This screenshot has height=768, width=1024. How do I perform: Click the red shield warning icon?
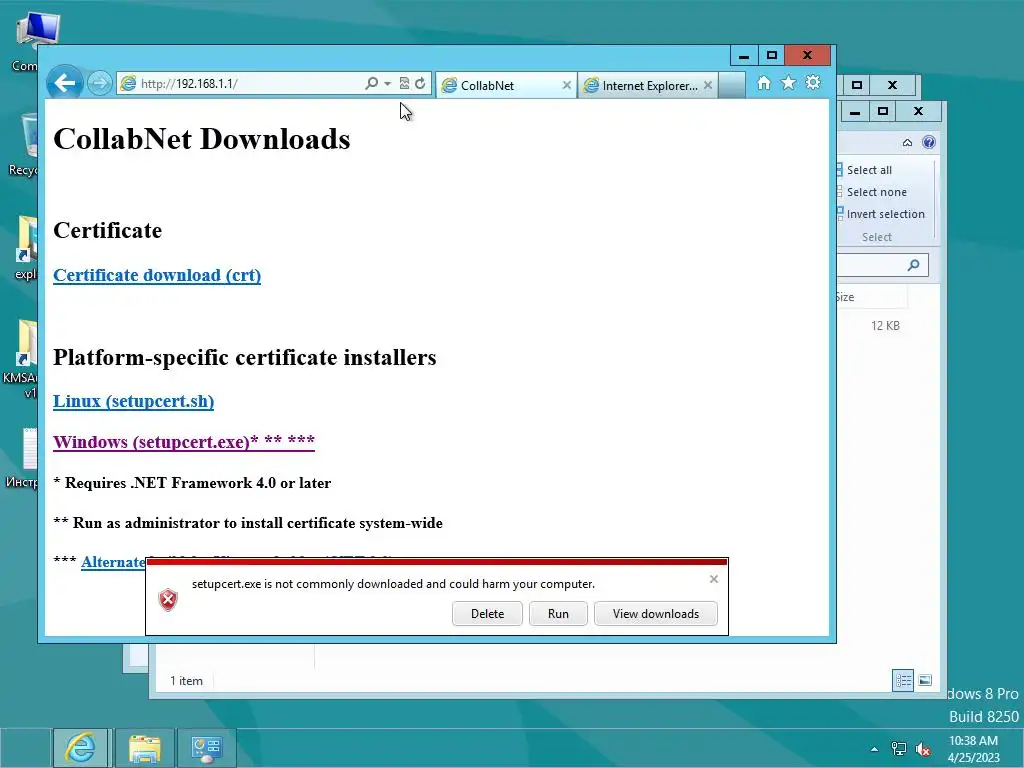168,600
